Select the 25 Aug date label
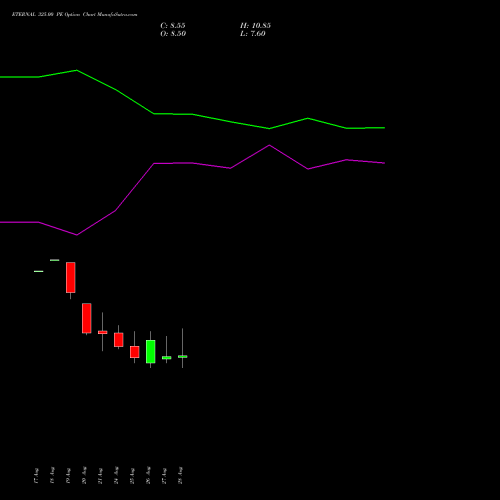The height and width of the screenshot is (500, 500). [x=132, y=475]
